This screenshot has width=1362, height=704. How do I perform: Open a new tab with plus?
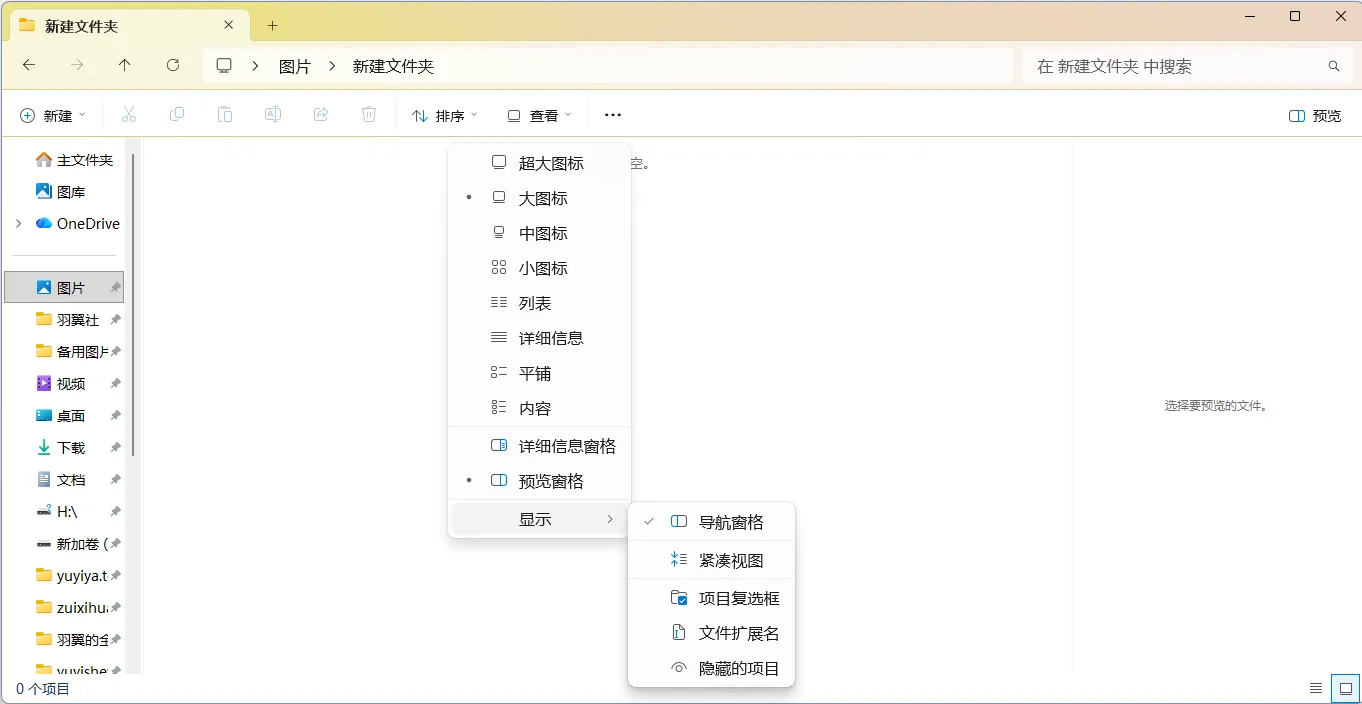tap(272, 25)
